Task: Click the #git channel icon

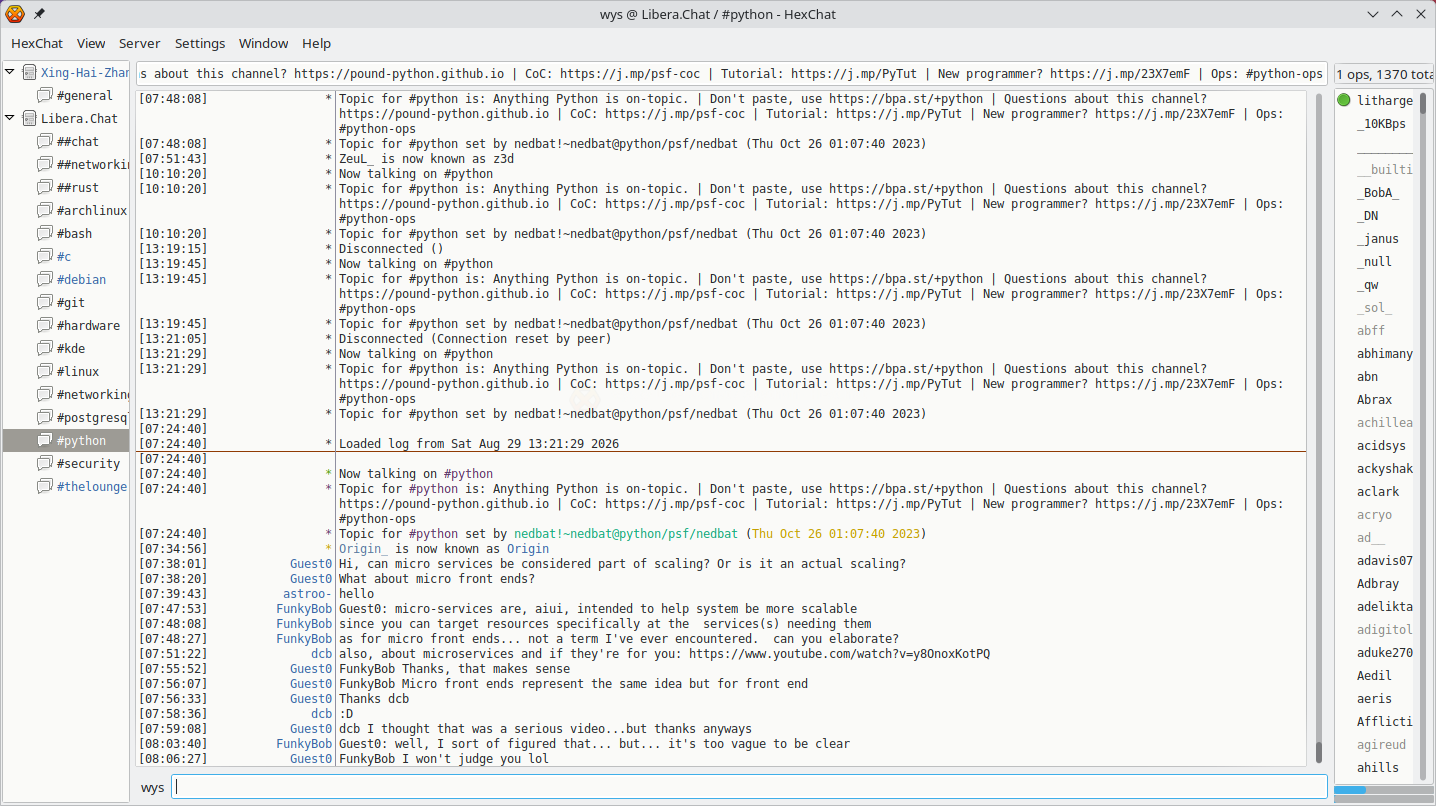Action: click(x=45, y=302)
